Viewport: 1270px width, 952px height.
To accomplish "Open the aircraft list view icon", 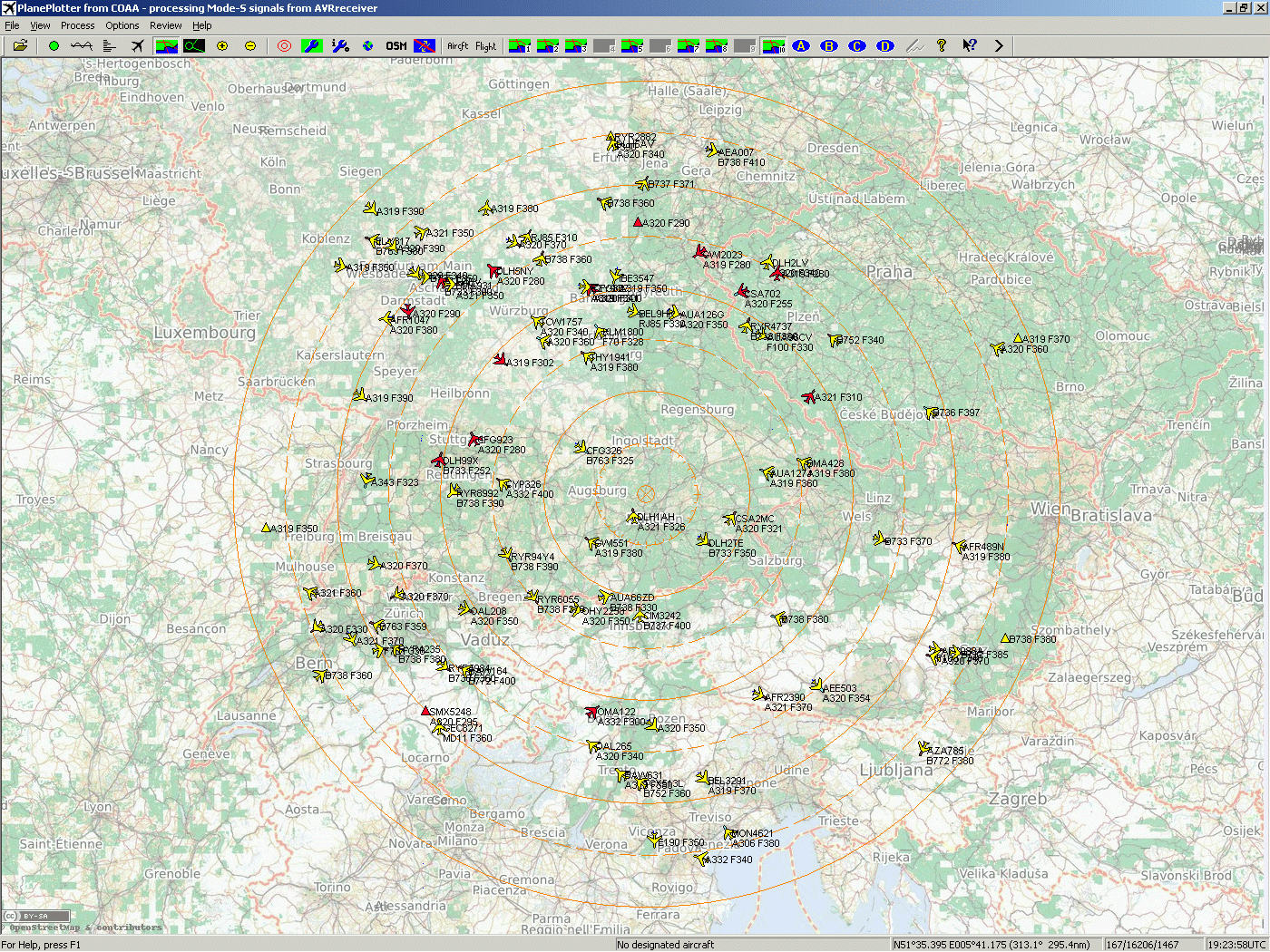I will click(x=110, y=45).
